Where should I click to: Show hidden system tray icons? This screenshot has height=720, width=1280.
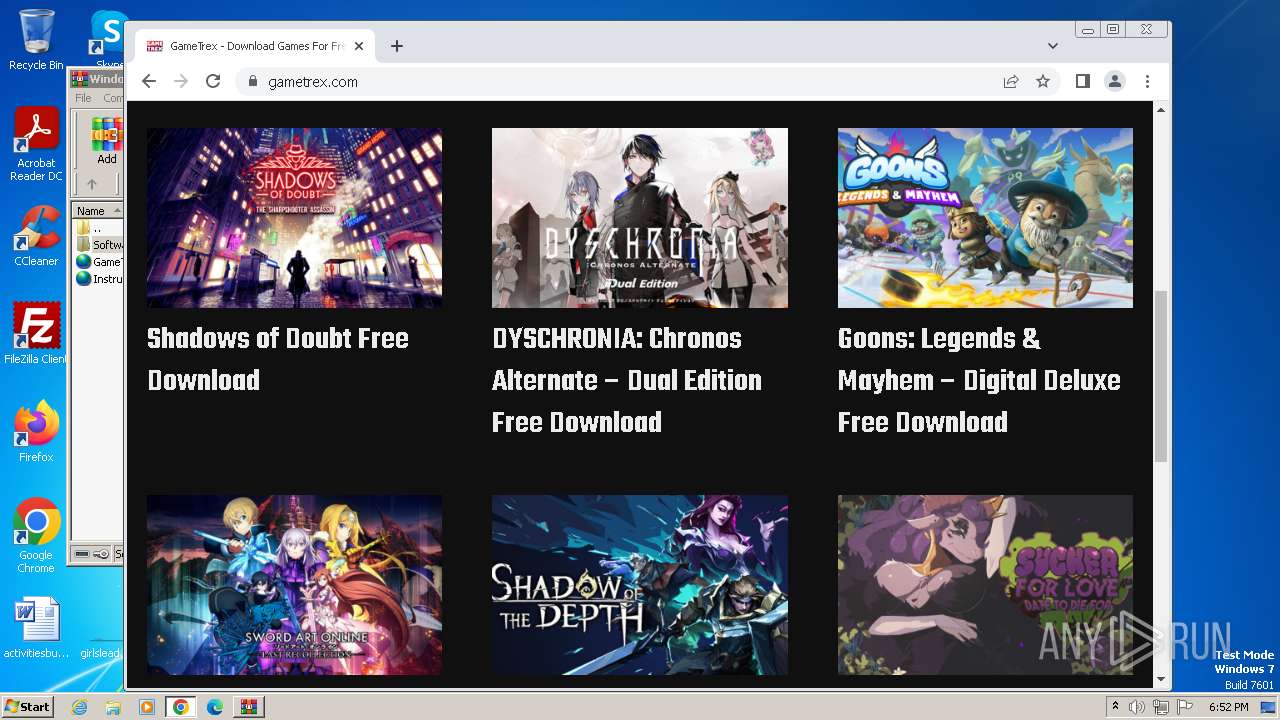coord(1115,707)
